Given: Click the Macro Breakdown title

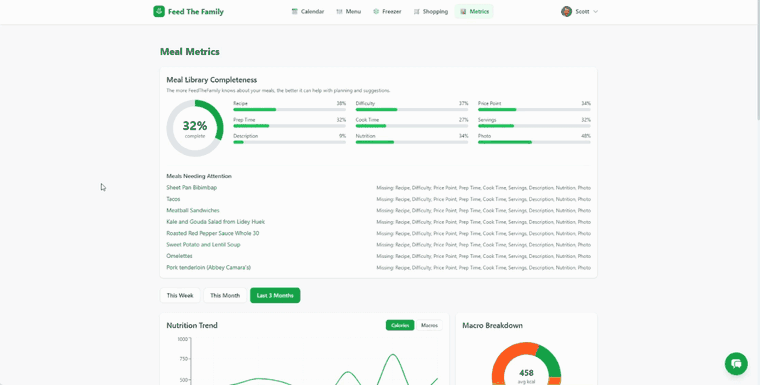Looking at the screenshot, I should (x=492, y=325).
